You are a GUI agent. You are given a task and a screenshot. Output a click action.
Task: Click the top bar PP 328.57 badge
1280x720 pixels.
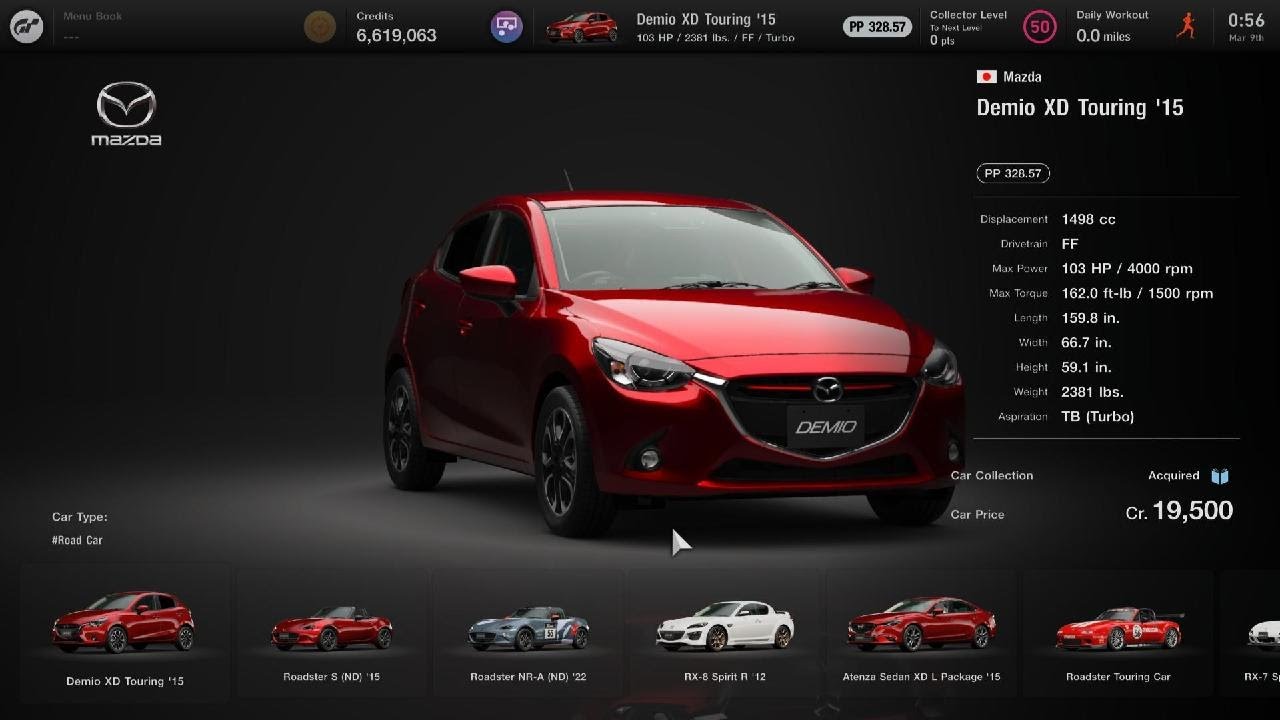(877, 27)
